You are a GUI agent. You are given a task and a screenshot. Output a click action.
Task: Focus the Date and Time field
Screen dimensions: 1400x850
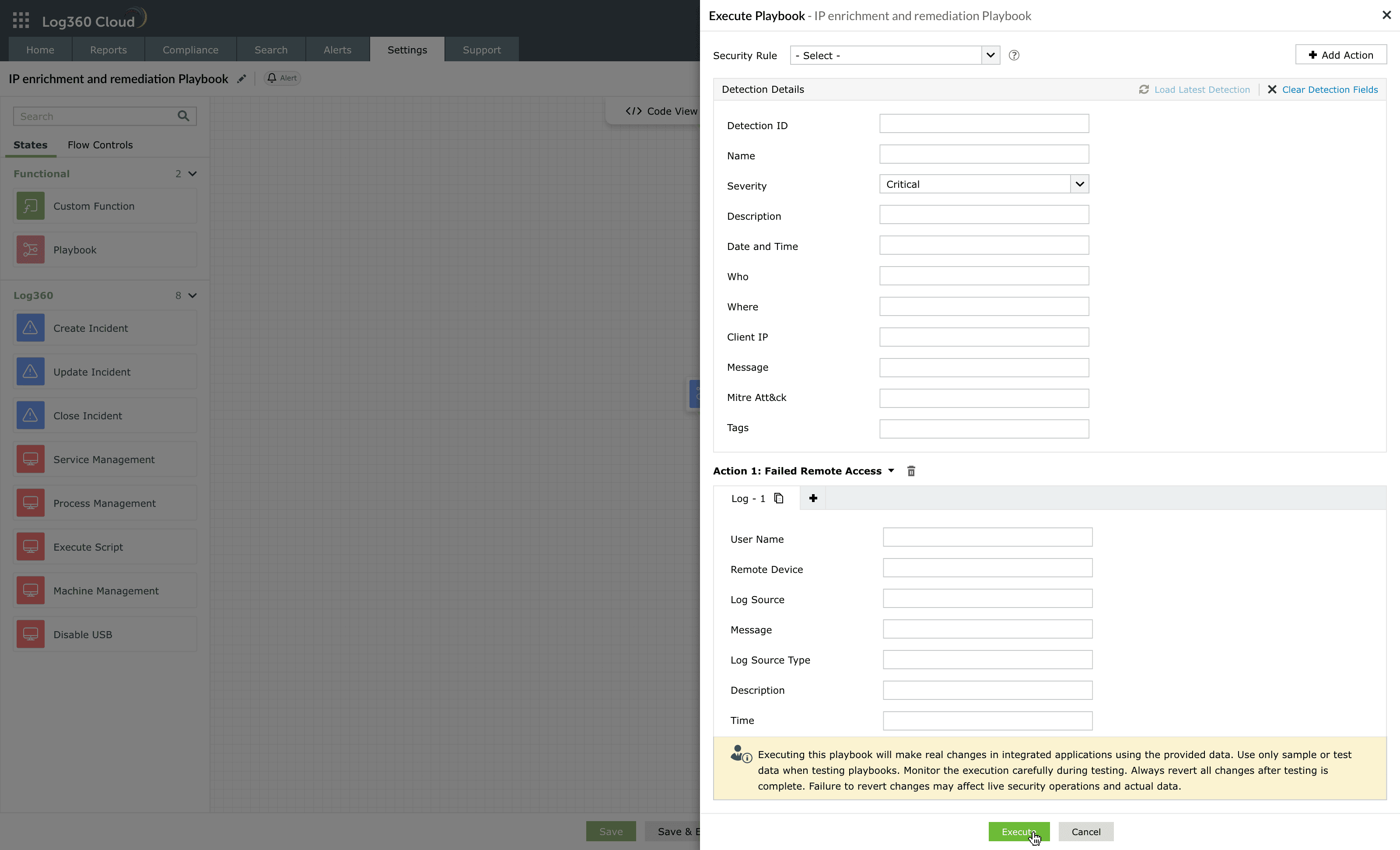[x=984, y=245]
